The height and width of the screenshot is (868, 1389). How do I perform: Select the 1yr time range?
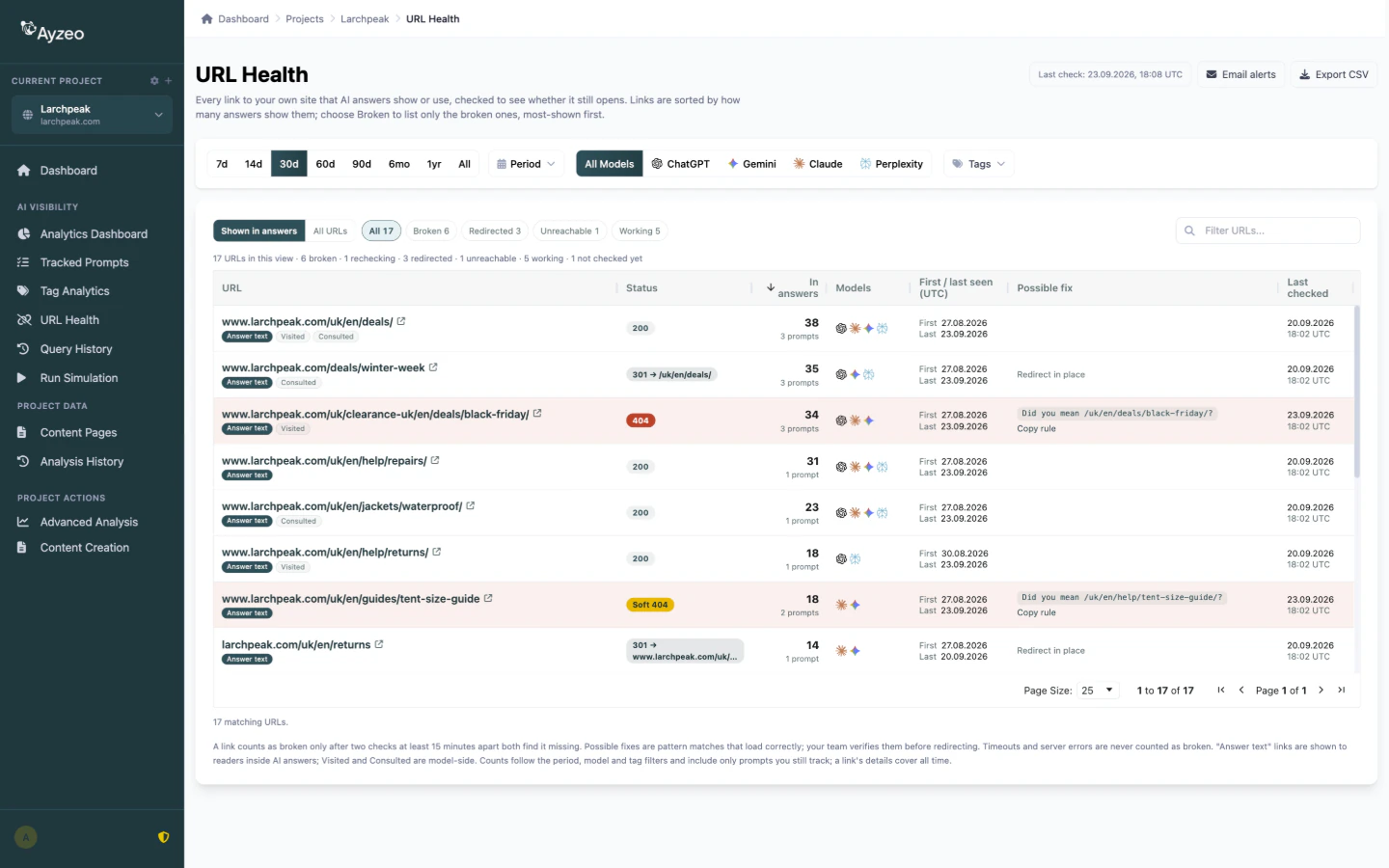click(x=434, y=164)
